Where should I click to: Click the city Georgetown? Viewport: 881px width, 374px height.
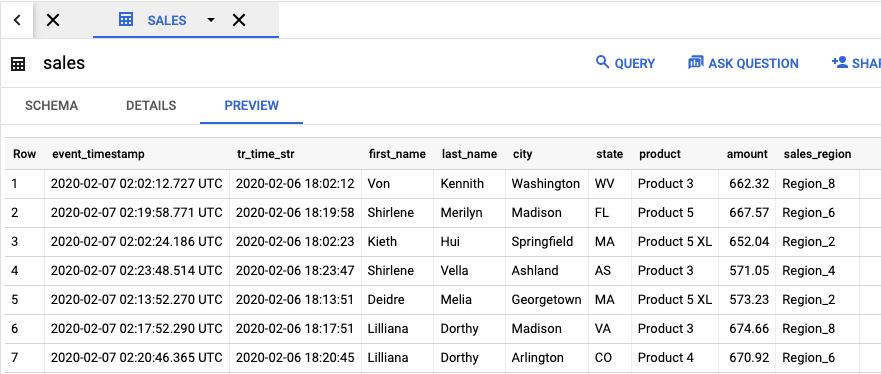(x=546, y=300)
